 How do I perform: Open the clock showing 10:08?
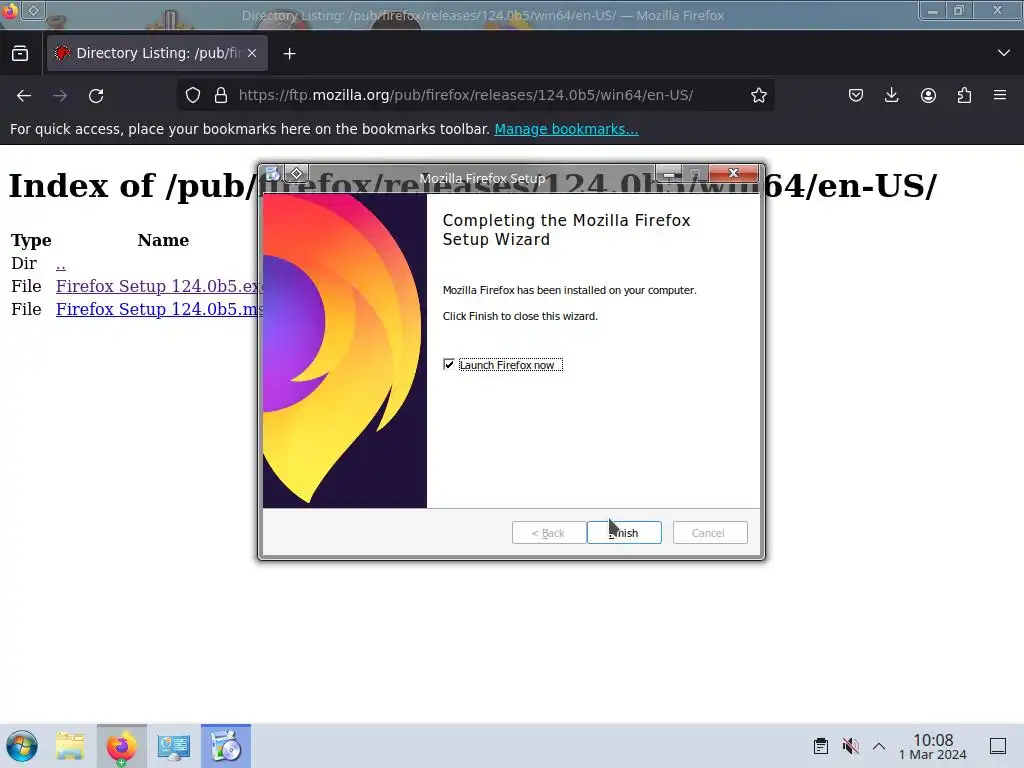933,746
